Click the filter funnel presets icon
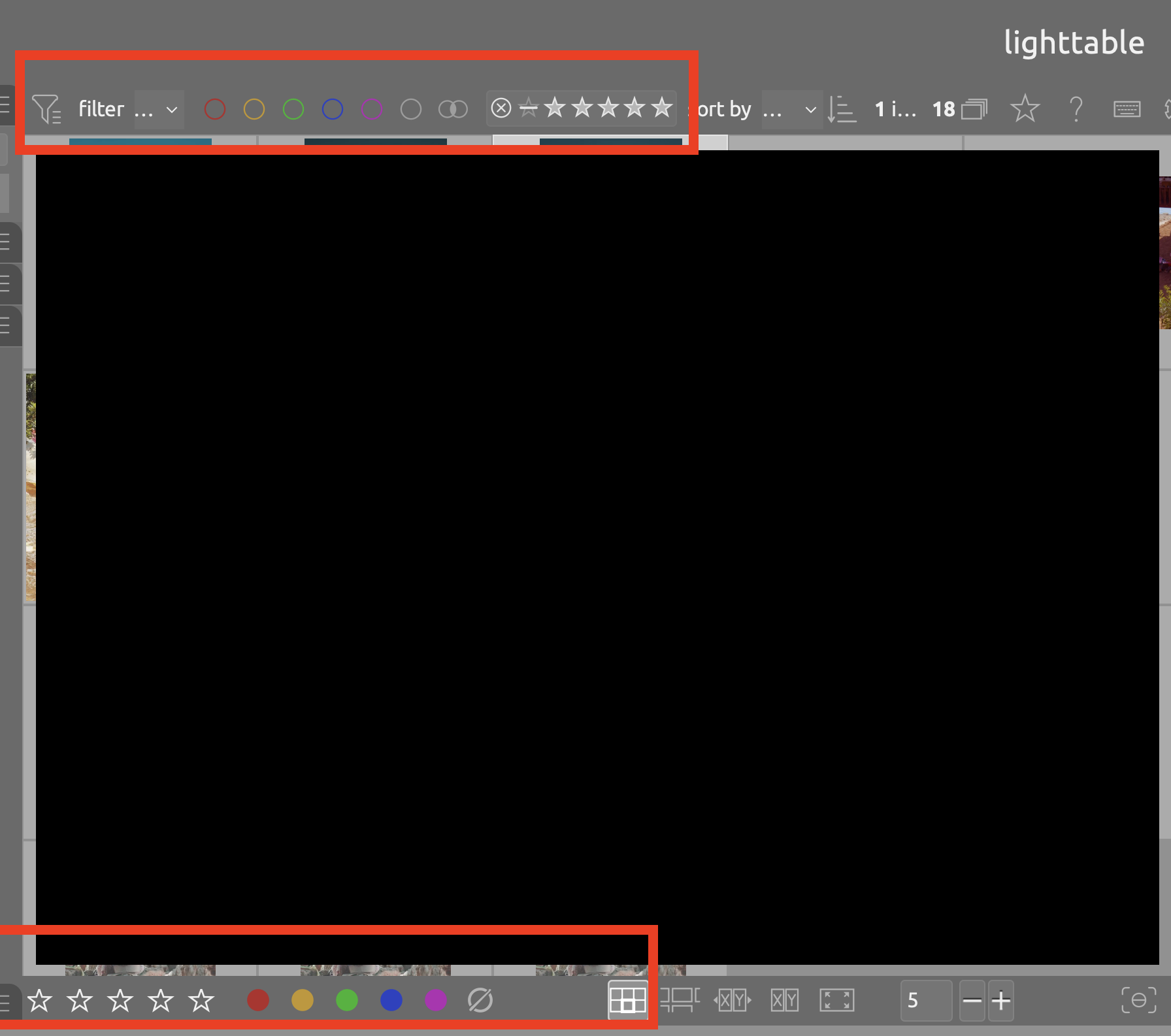The height and width of the screenshot is (1036, 1171). click(x=46, y=109)
